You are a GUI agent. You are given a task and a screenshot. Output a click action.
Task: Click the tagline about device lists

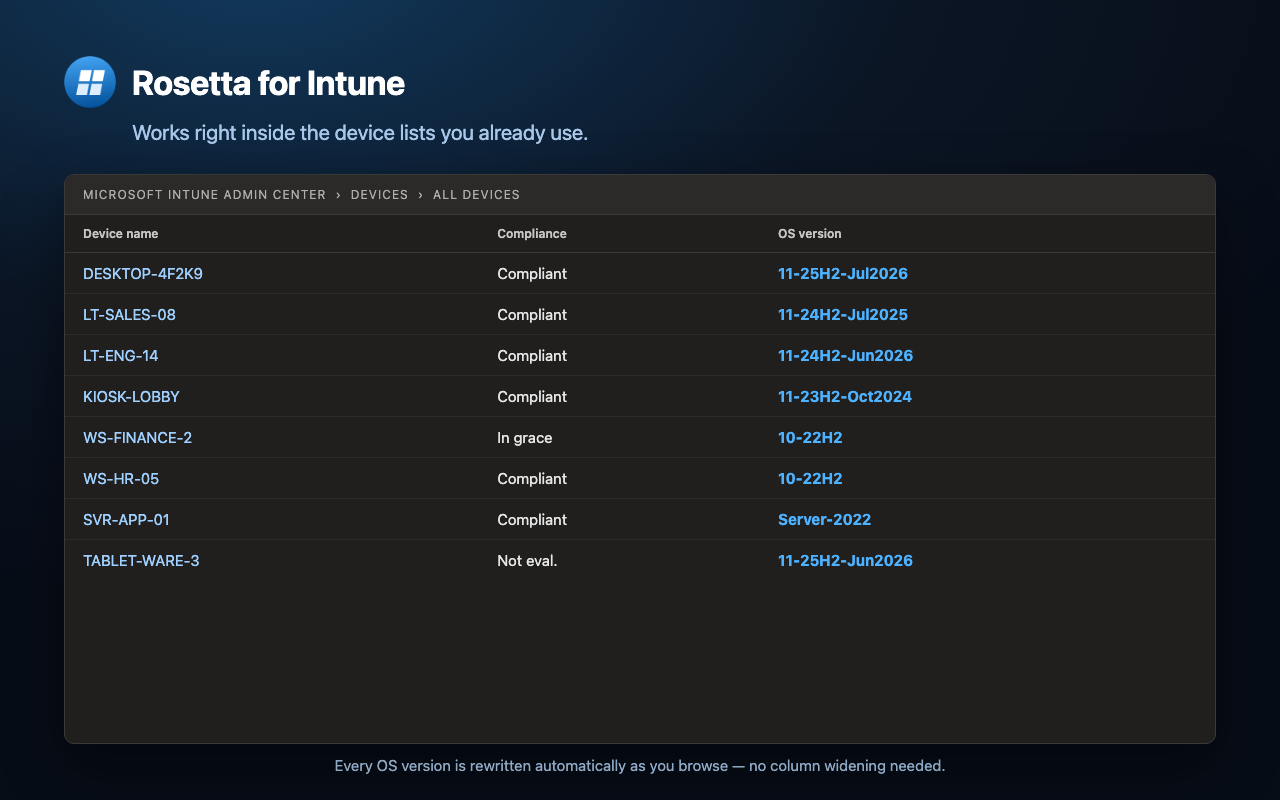click(360, 133)
